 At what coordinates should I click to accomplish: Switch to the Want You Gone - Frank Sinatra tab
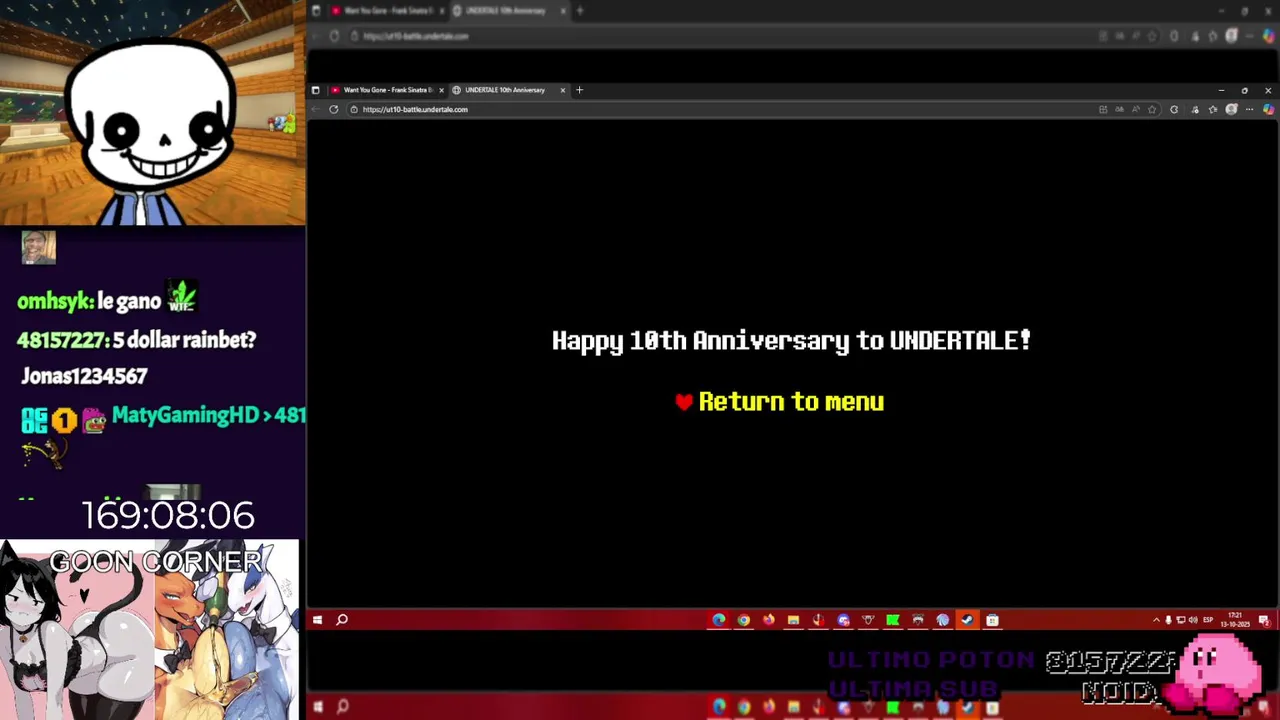coord(386,90)
